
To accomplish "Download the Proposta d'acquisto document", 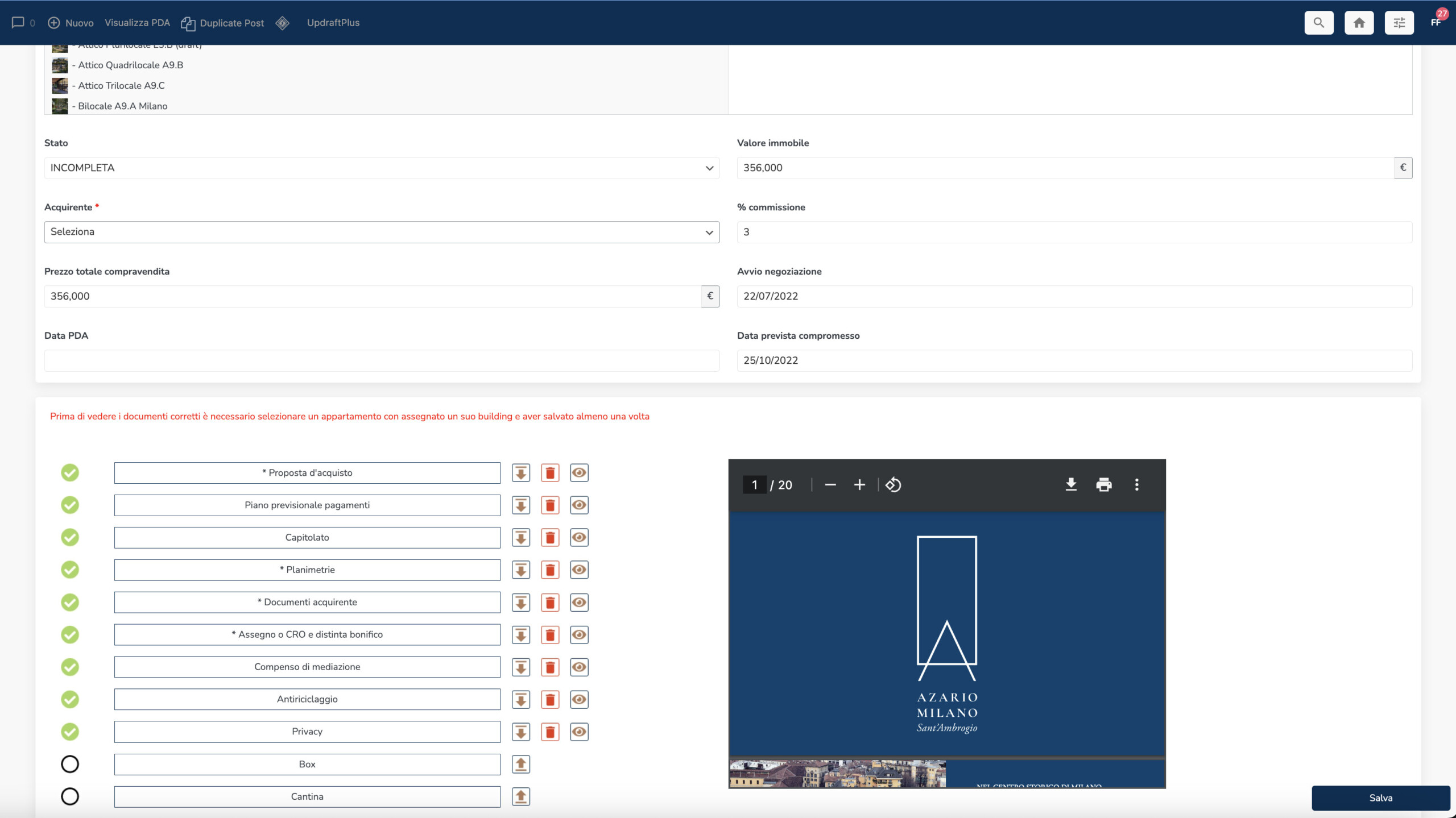I will coord(520,473).
